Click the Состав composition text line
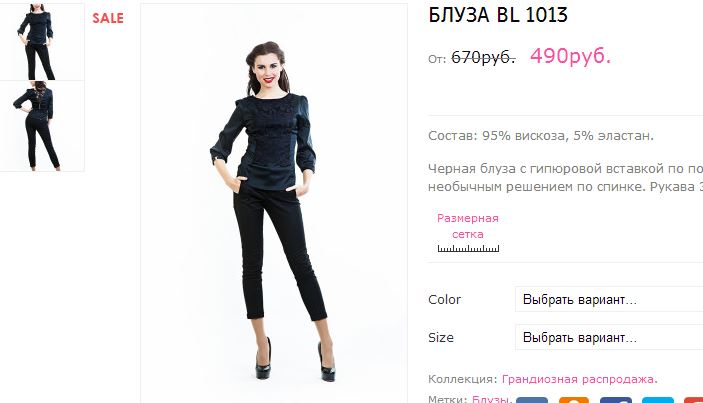 click(541, 135)
